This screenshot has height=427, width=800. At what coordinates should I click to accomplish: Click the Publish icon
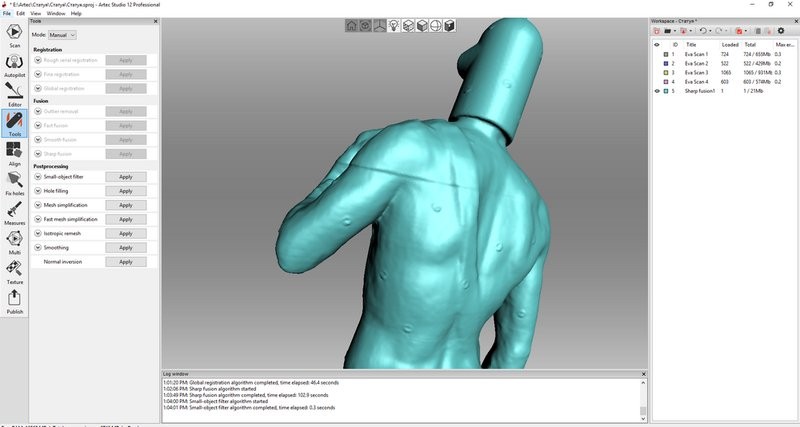pos(14,300)
